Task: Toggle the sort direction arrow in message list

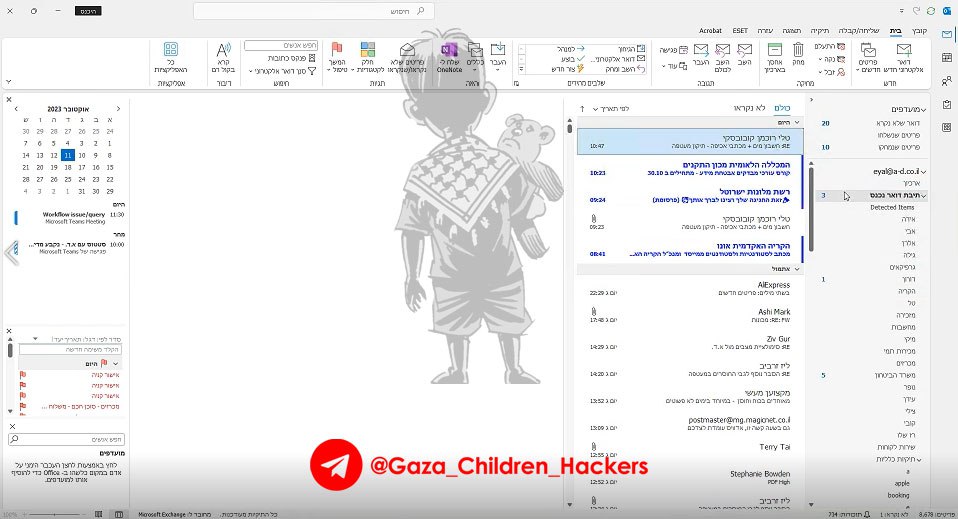Action: coord(581,108)
